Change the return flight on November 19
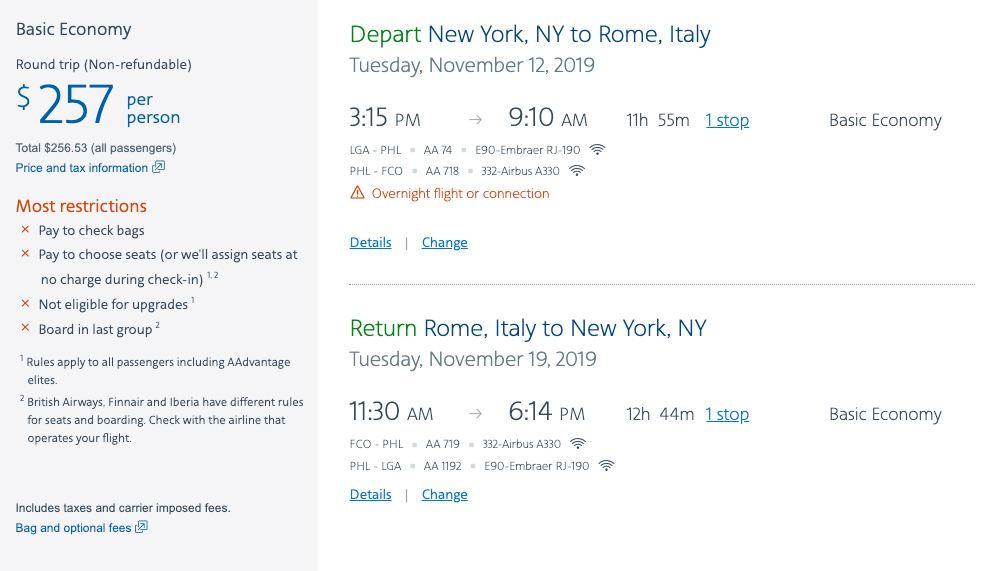 coord(444,494)
